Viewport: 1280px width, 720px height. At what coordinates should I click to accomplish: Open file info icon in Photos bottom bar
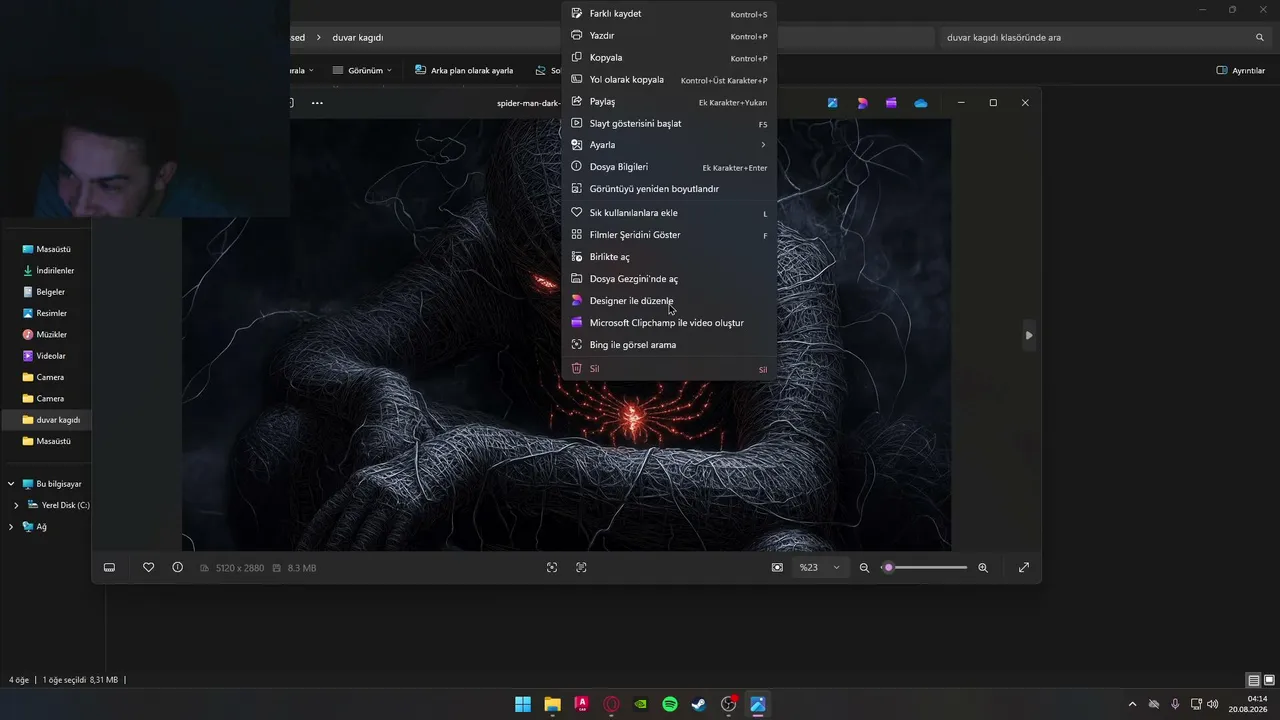coord(178,568)
